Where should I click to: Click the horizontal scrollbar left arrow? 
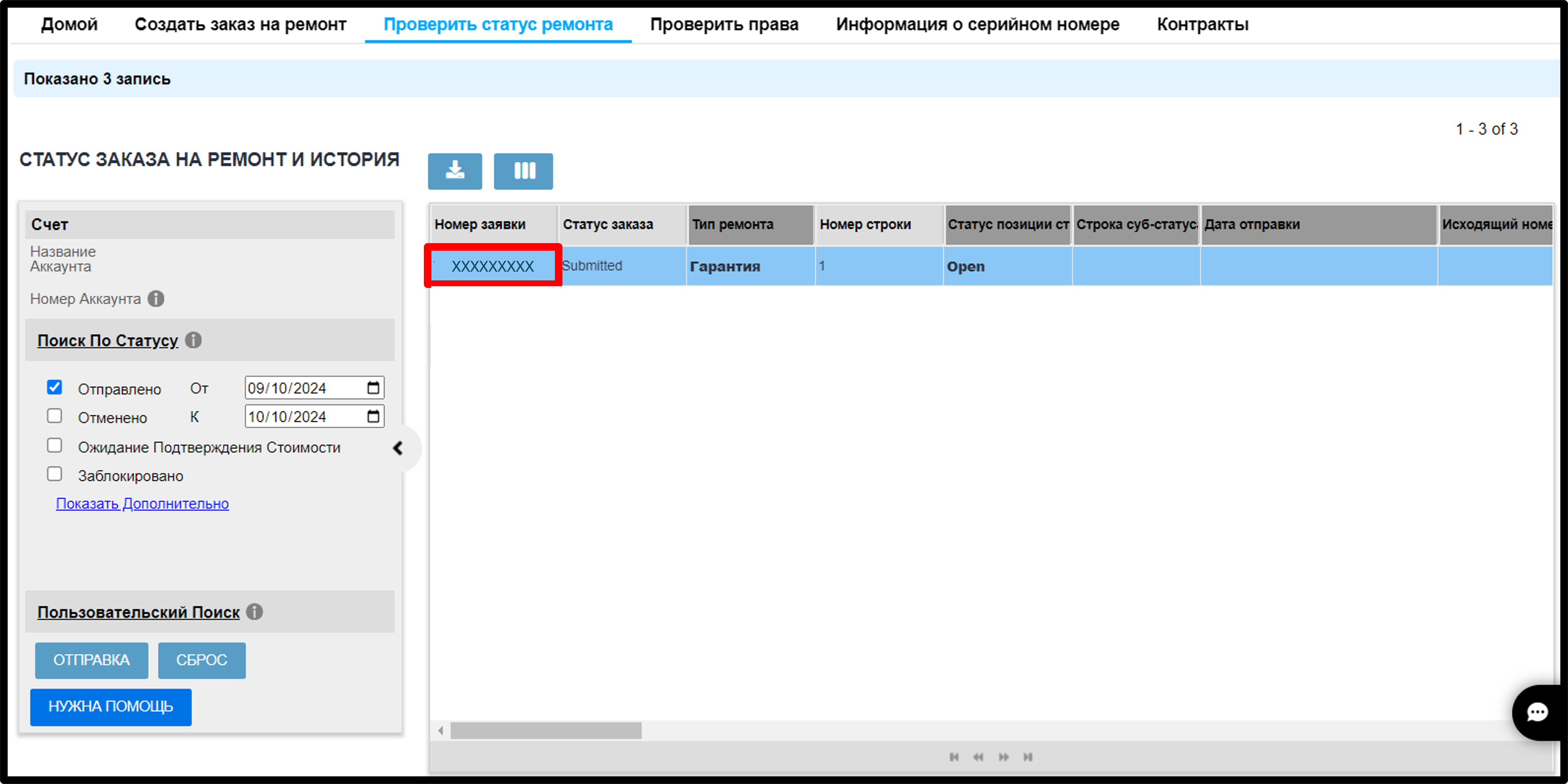pos(440,730)
